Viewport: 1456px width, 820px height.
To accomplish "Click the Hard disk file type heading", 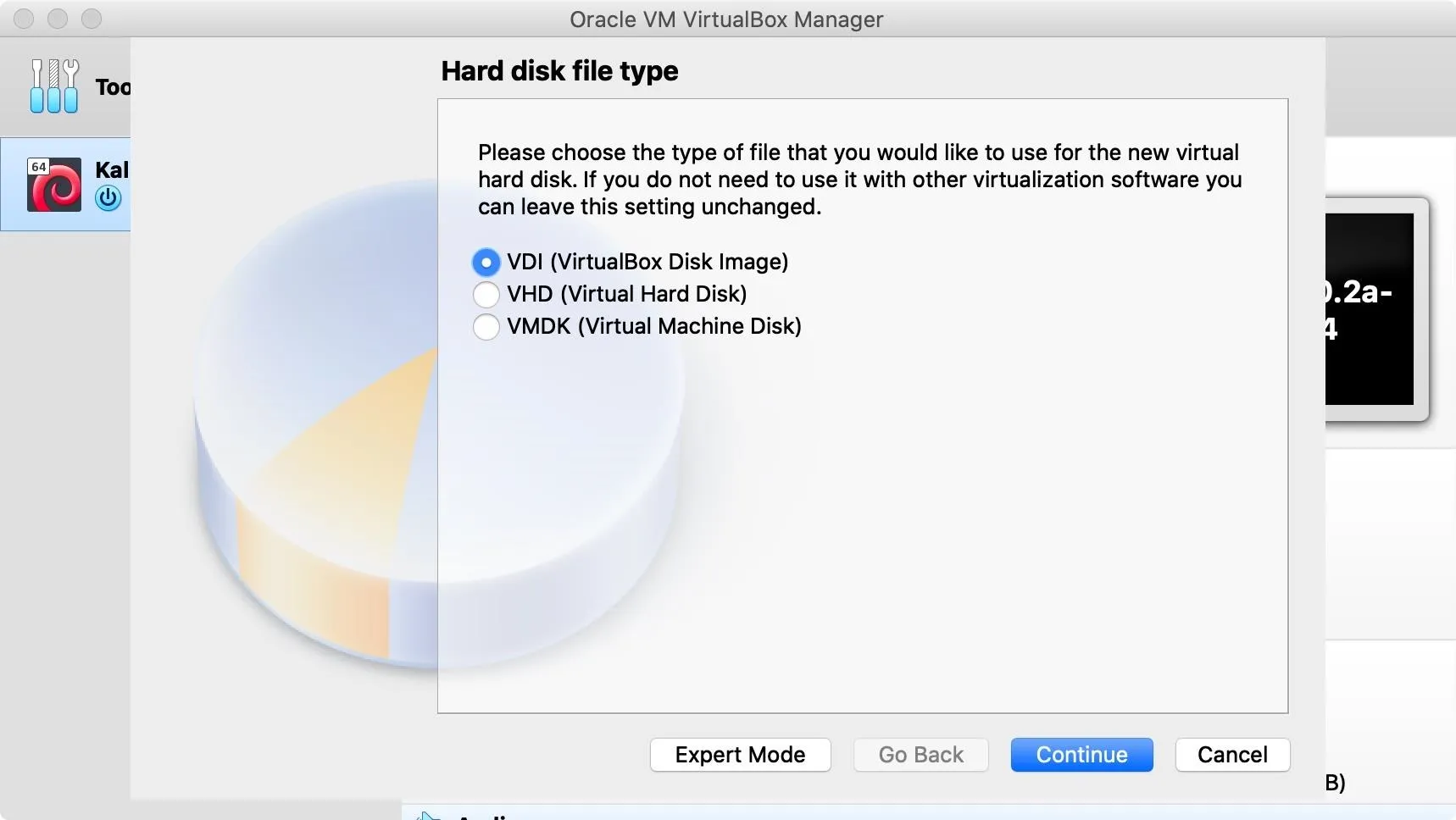I will (559, 70).
